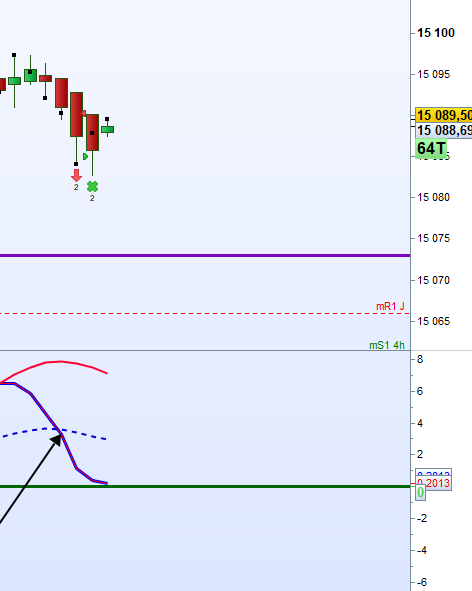Click the indicator scale value 6
The width and height of the screenshot is (472, 591).
pos(420,391)
